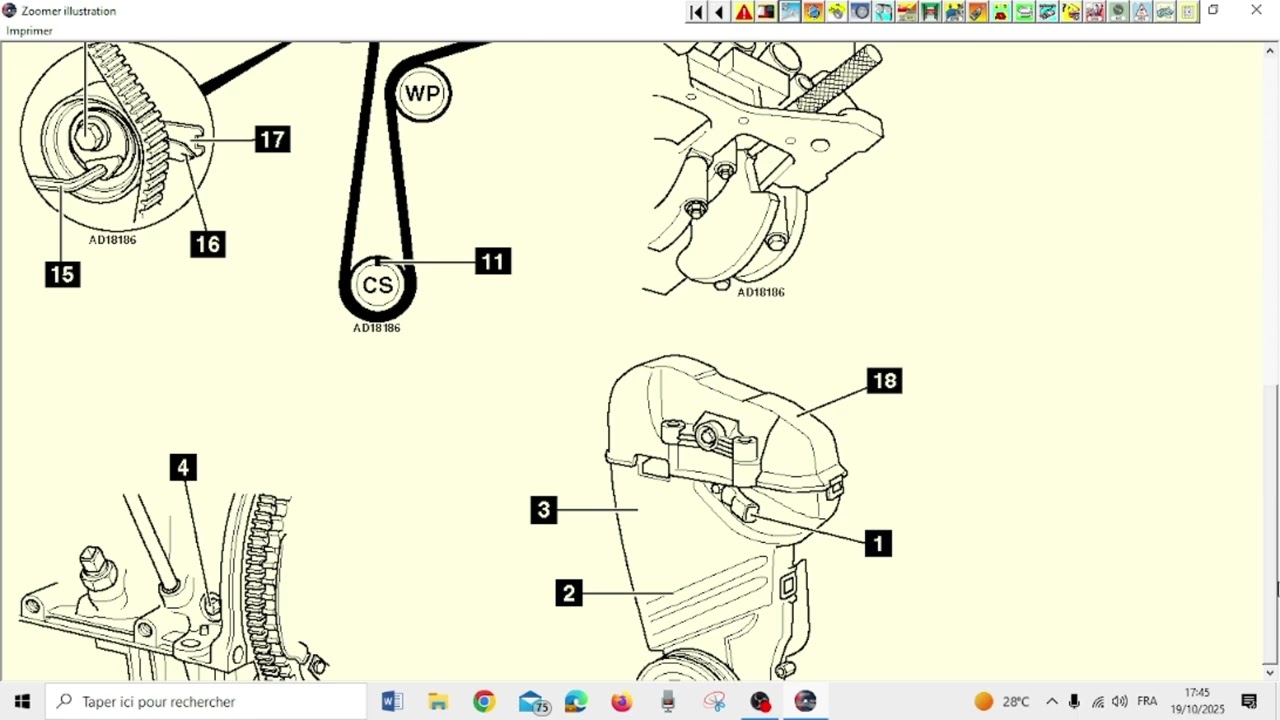Open Mail app with 75 badge
Screen dimensions: 1280x720
pyautogui.click(x=532, y=701)
